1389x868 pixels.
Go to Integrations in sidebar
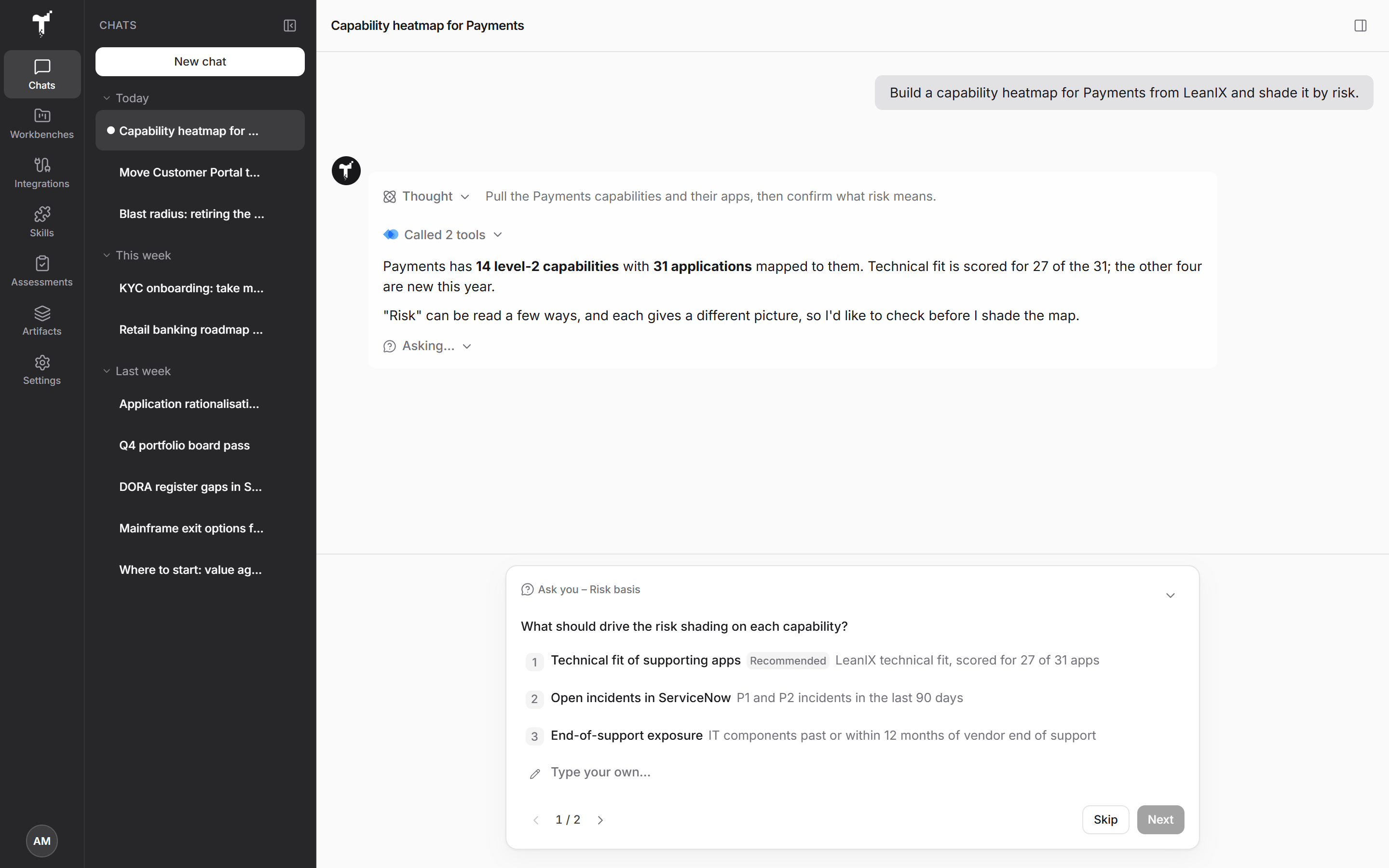point(42,173)
